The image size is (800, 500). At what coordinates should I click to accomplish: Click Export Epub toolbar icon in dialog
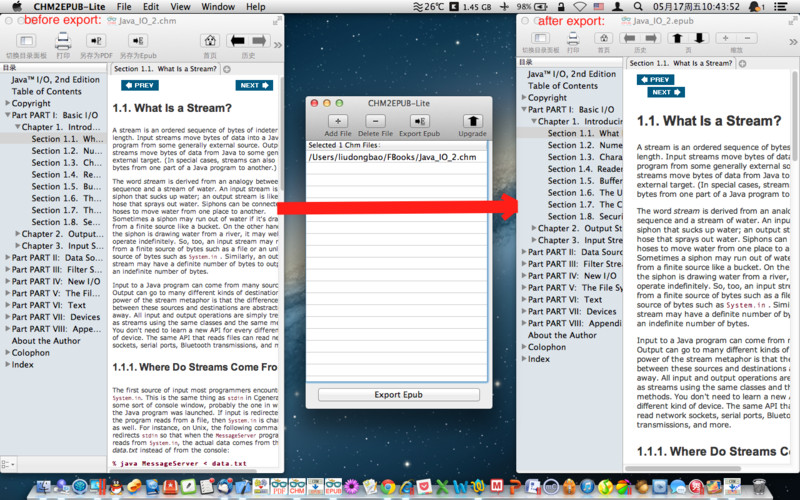[419, 121]
